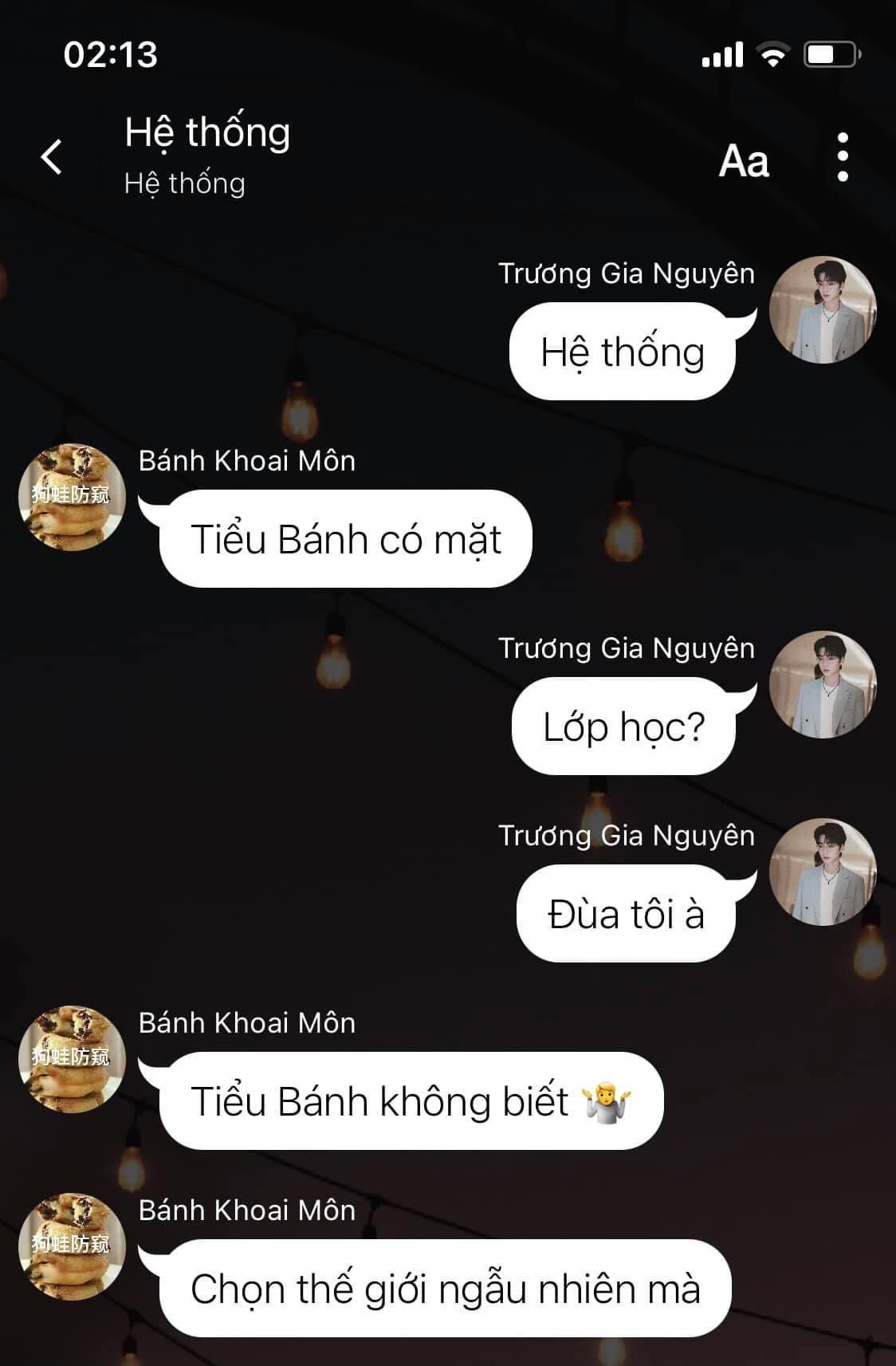
Task: Open the Aa font size option
Action: 744,160
